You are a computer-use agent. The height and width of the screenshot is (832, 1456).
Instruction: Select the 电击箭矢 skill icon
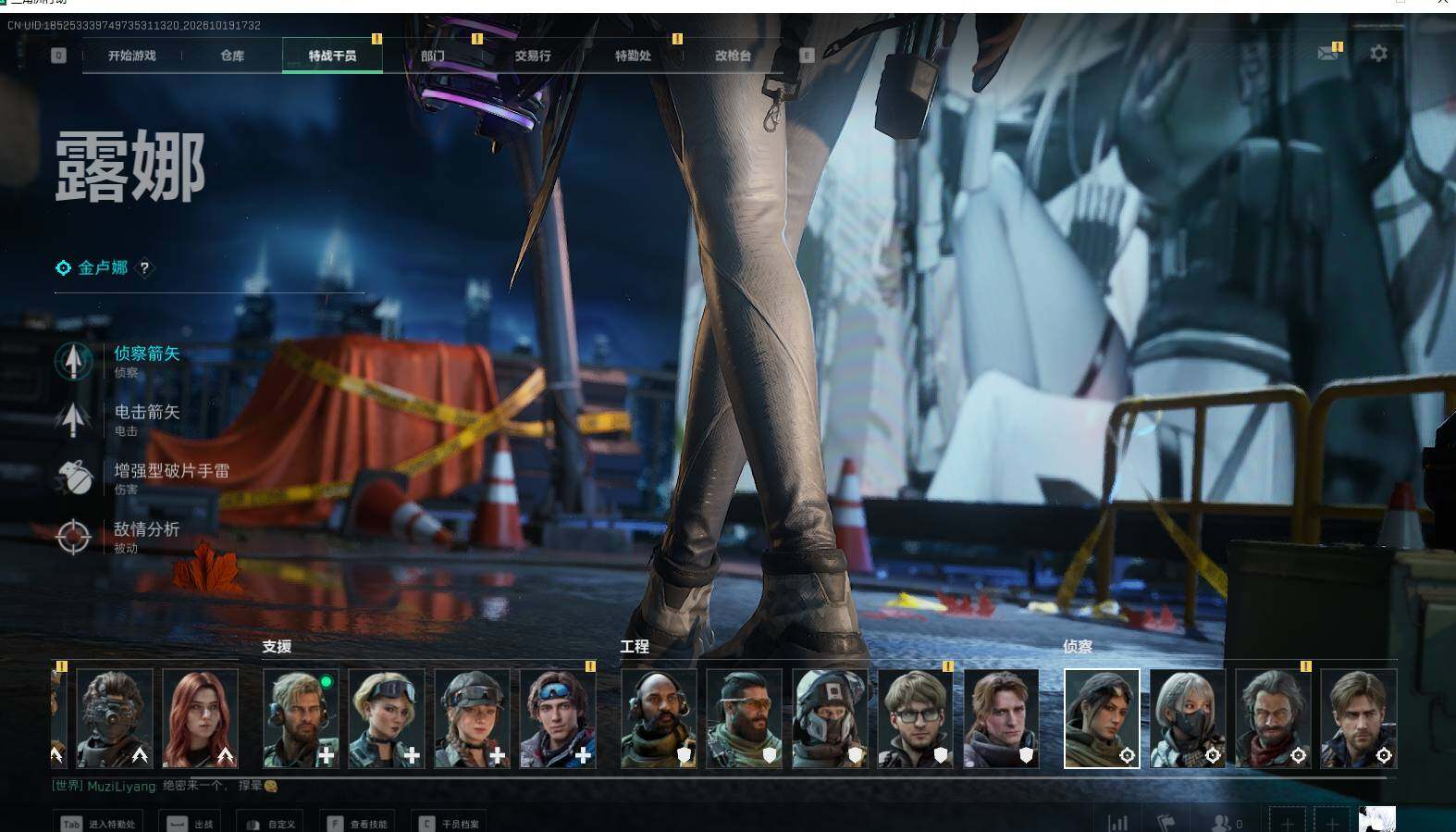[73, 419]
